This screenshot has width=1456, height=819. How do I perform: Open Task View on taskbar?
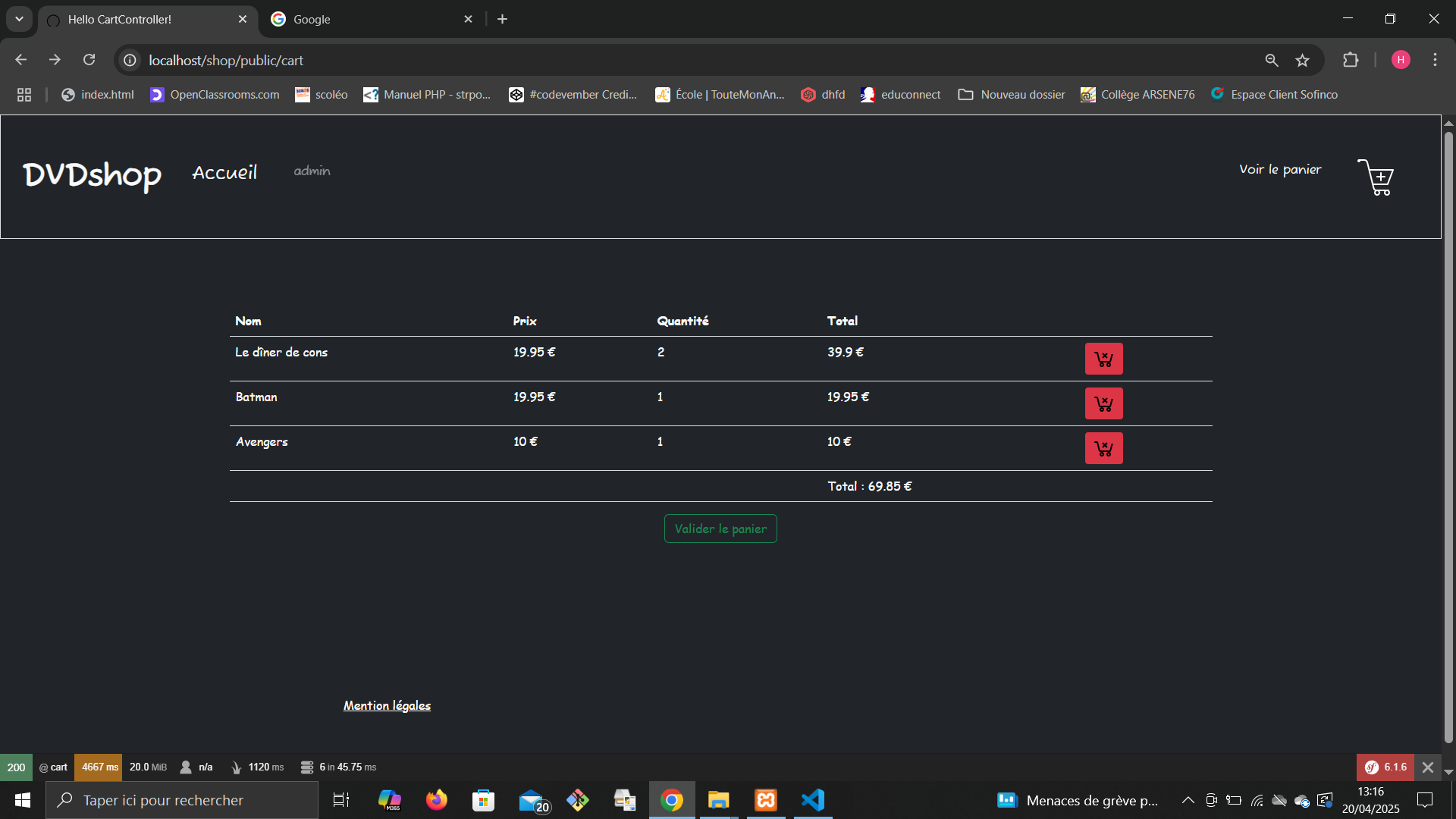[341, 800]
